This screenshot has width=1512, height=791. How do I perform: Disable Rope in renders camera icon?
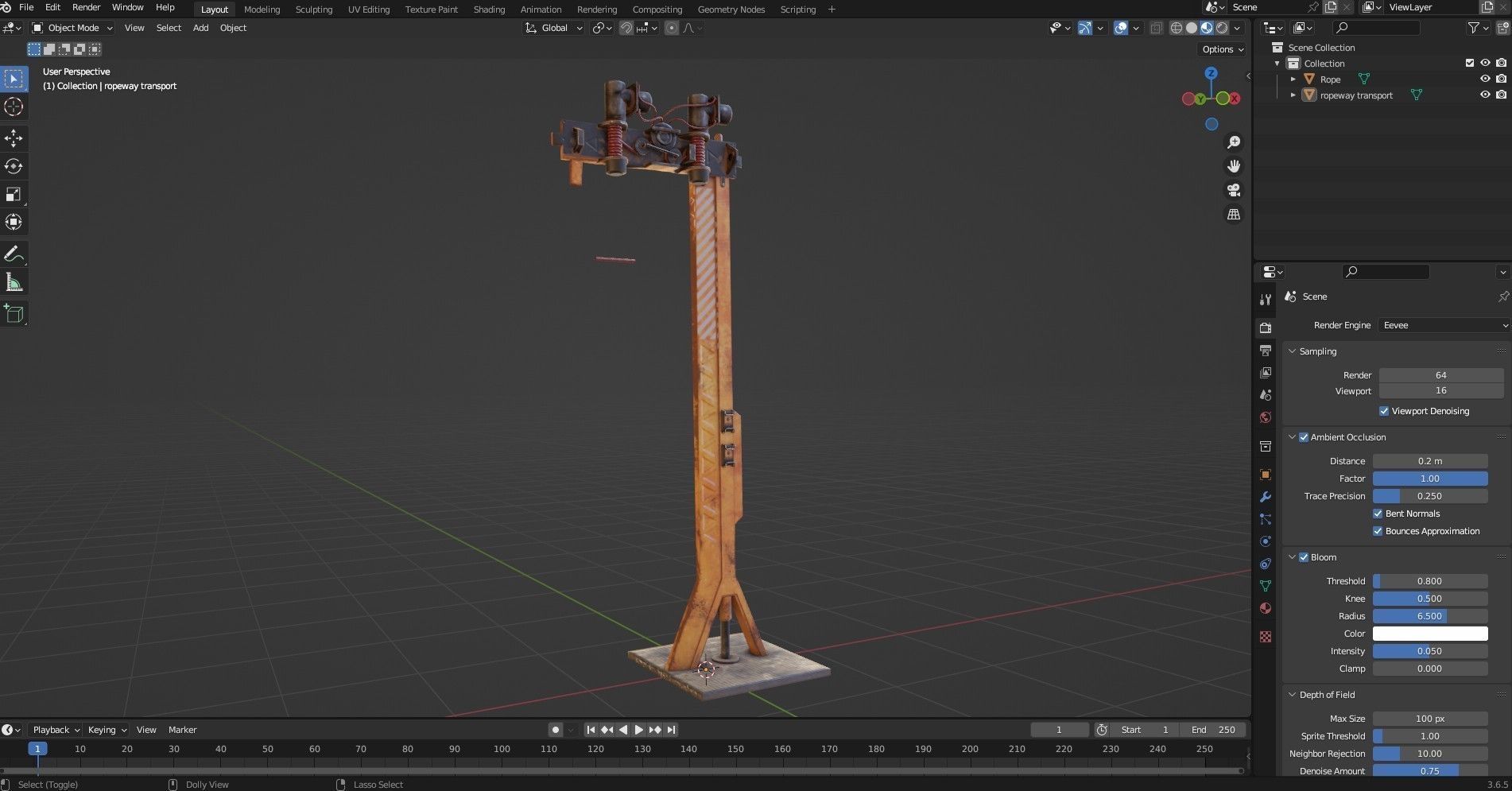click(x=1500, y=79)
